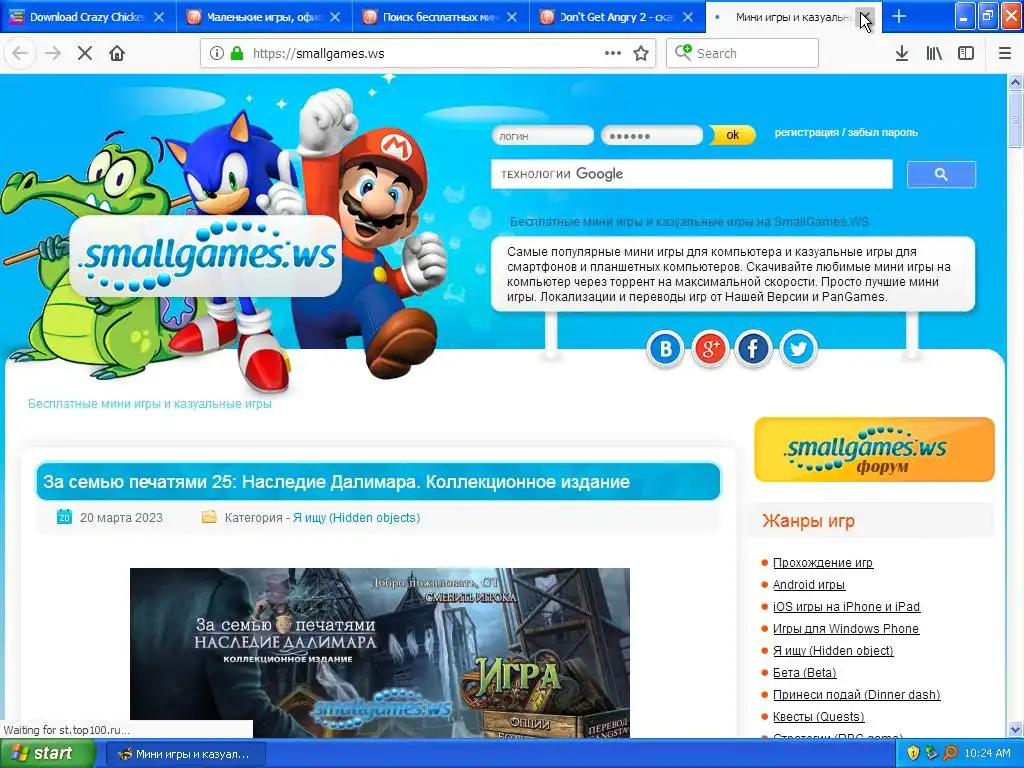This screenshot has width=1024, height=768.
Task: Toggle the sidebar view icon
Action: (x=966, y=54)
